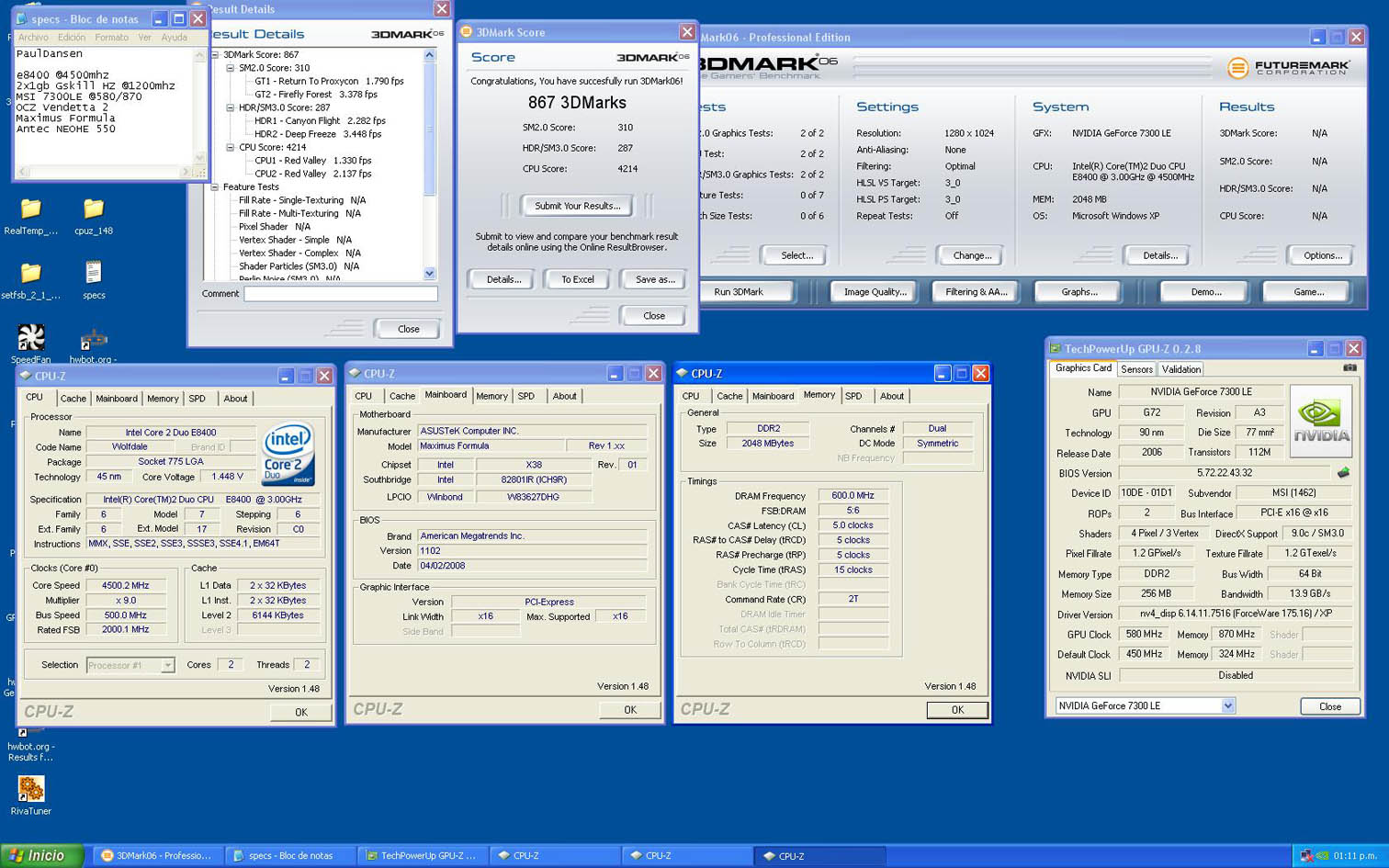Collapse the Feature Tests tree node
Viewport: 1389px width, 868px height.
(215, 186)
